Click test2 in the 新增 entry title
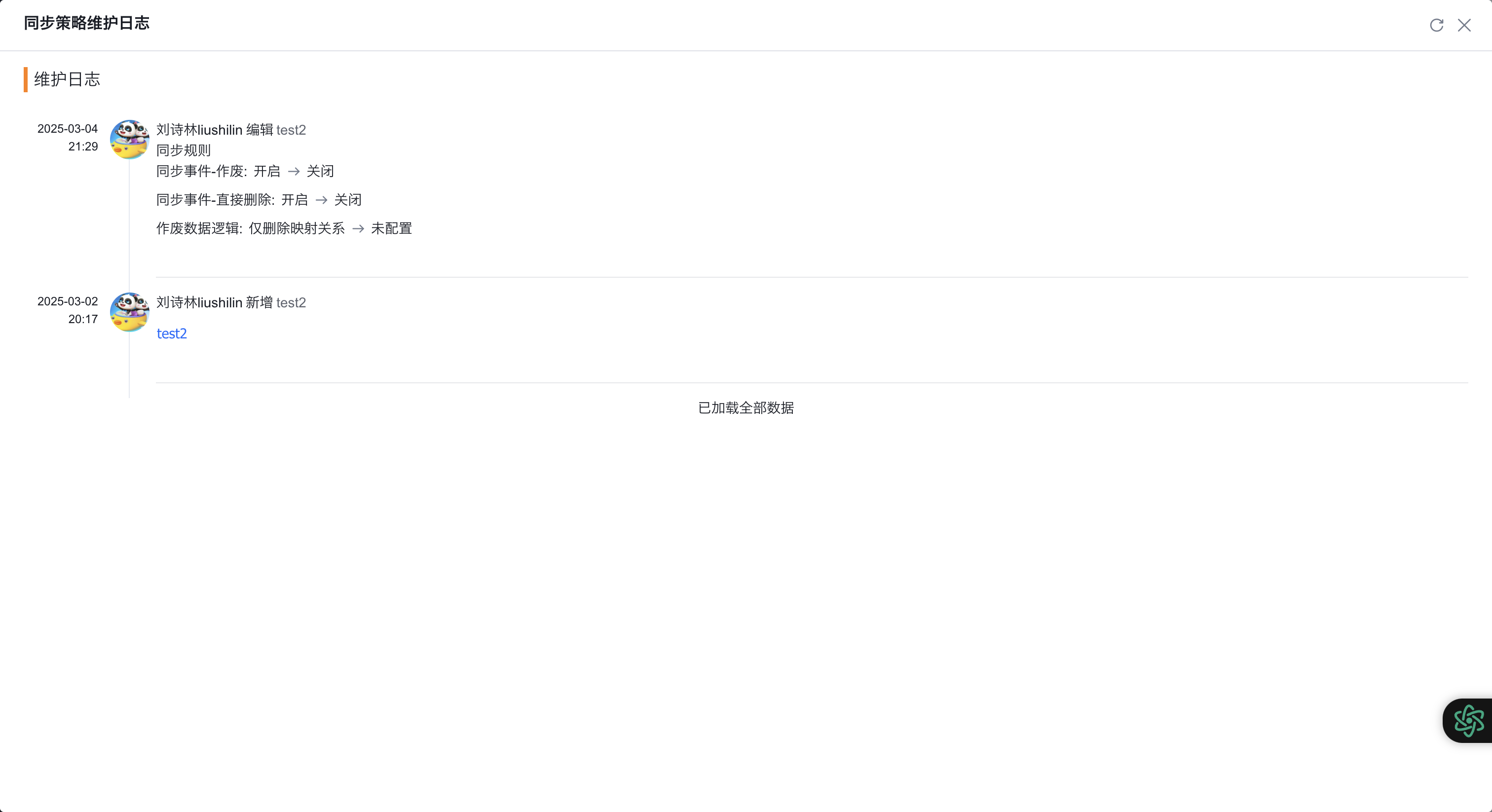The height and width of the screenshot is (812, 1492). (291, 302)
